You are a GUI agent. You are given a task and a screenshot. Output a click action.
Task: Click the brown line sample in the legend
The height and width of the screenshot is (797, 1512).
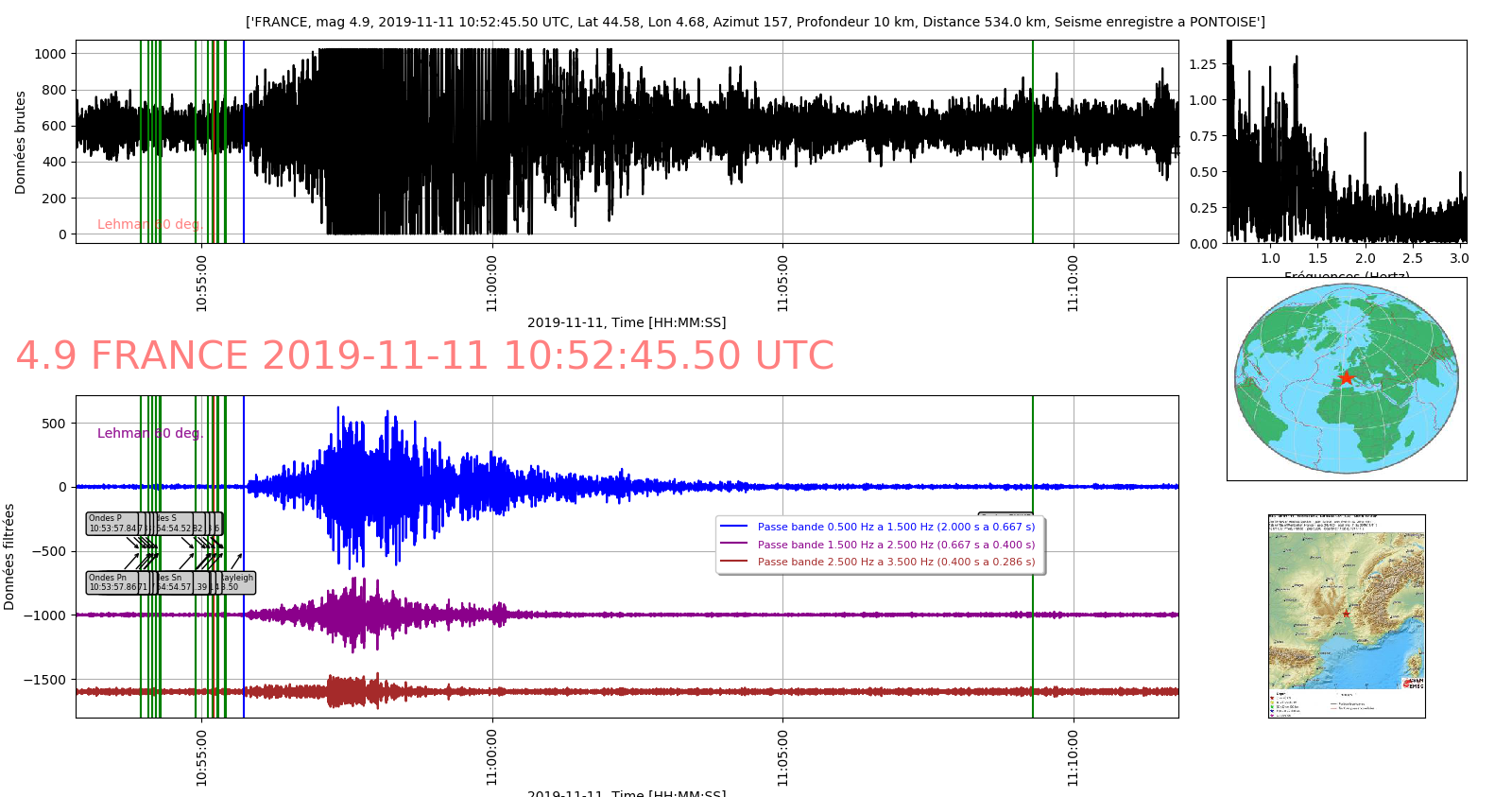[733, 562]
